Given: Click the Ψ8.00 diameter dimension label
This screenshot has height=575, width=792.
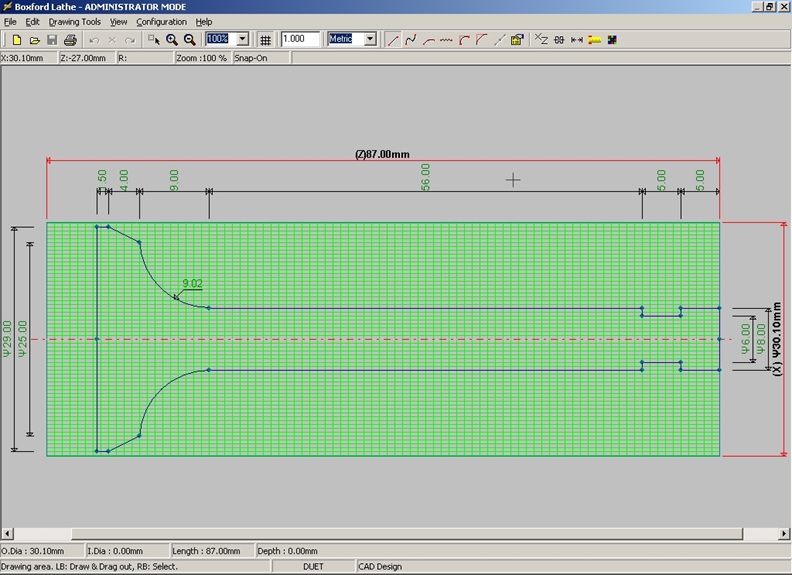Looking at the screenshot, I should coord(761,339).
